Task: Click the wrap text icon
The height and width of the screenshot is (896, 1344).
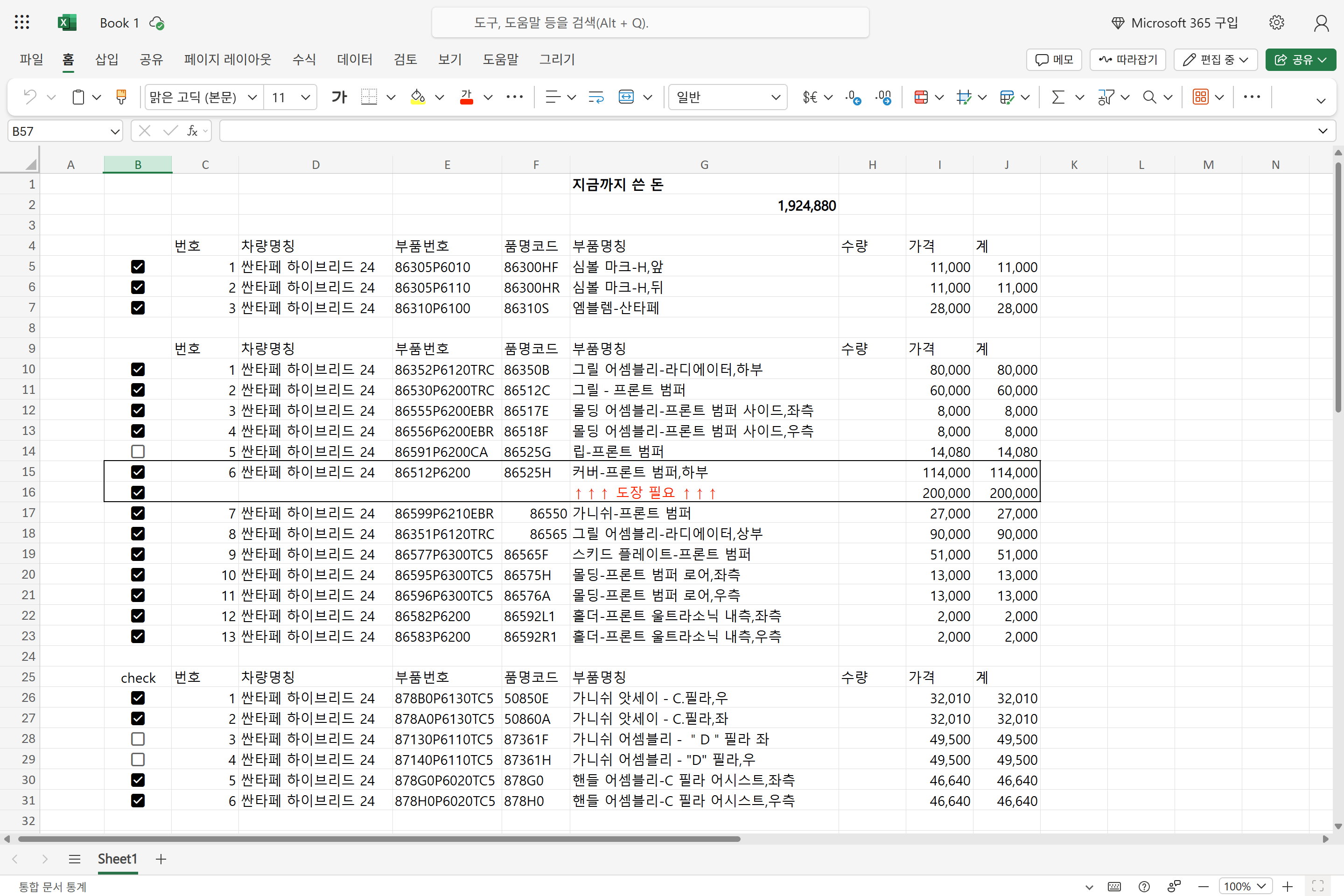Action: click(596, 97)
